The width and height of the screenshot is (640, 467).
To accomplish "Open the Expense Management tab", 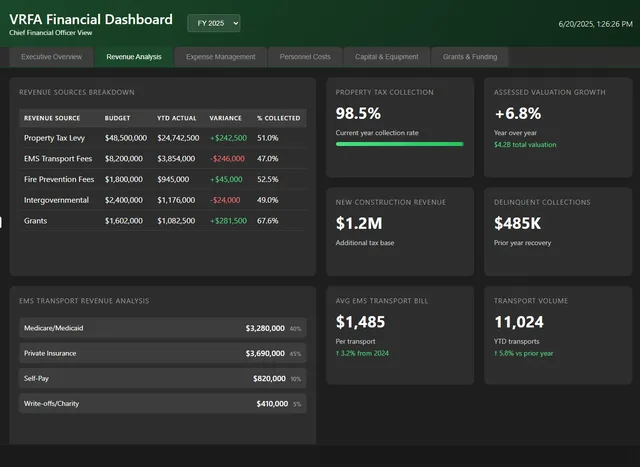I will (x=220, y=57).
